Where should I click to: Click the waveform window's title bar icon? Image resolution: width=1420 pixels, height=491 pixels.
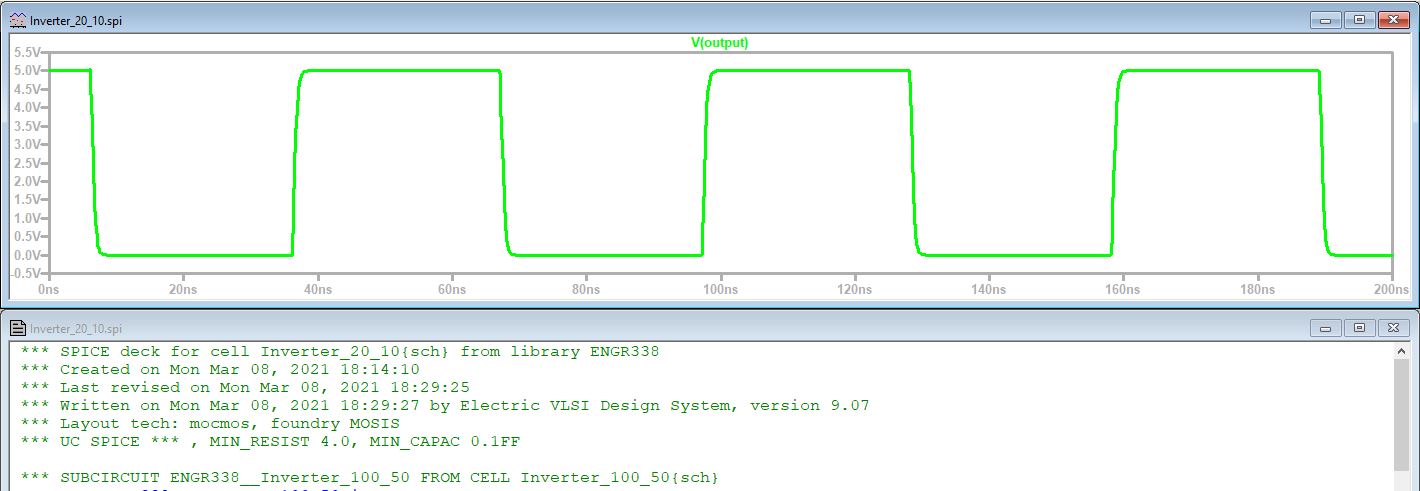click(x=18, y=20)
